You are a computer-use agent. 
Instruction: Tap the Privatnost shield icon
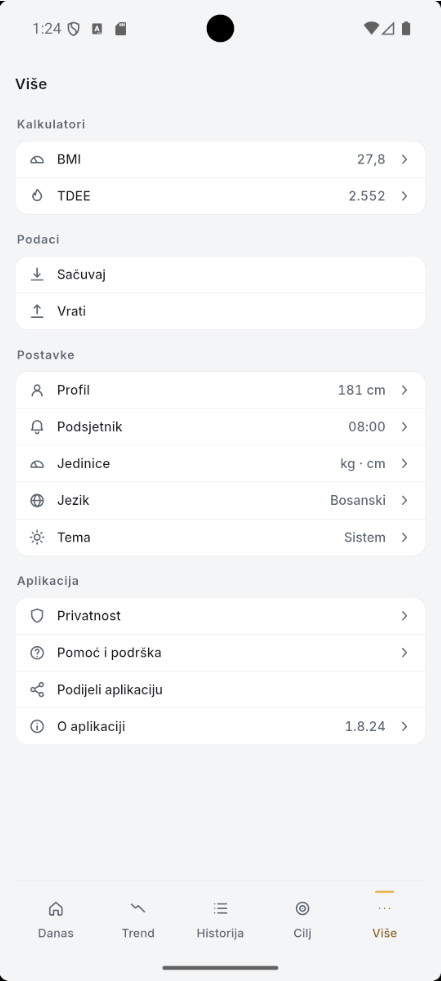tap(37, 616)
